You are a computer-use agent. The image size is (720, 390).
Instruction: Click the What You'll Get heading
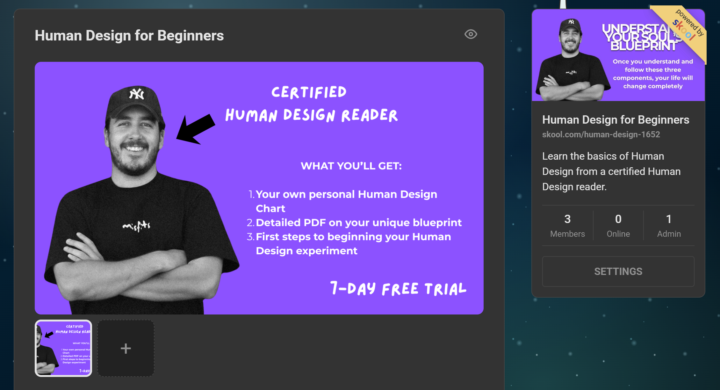click(351, 166)
